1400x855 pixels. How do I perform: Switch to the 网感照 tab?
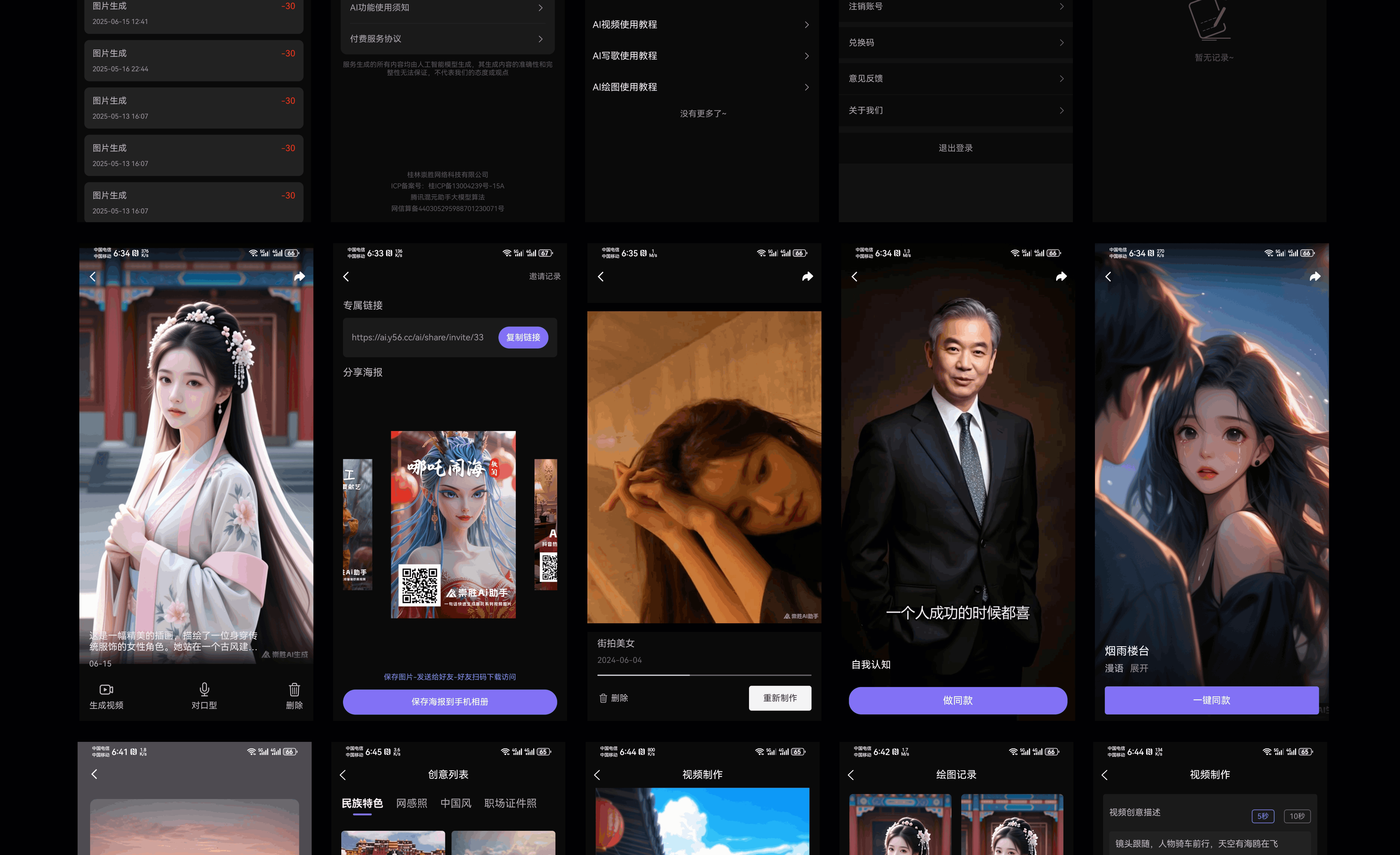coord(411,803)
